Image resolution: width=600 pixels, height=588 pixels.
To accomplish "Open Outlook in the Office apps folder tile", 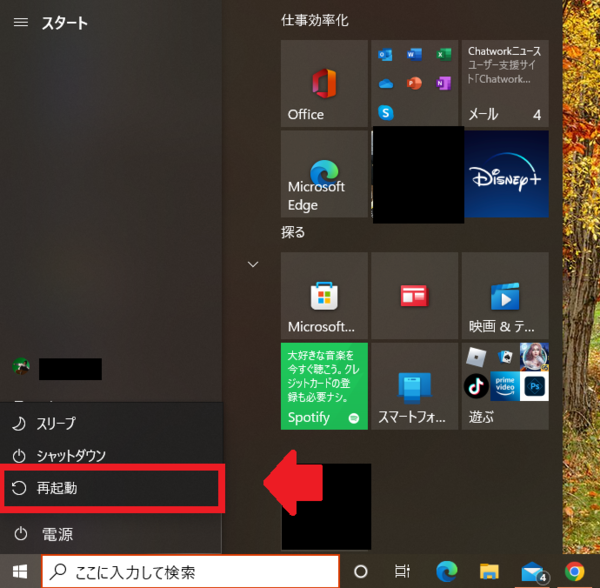I will [385, 55].
